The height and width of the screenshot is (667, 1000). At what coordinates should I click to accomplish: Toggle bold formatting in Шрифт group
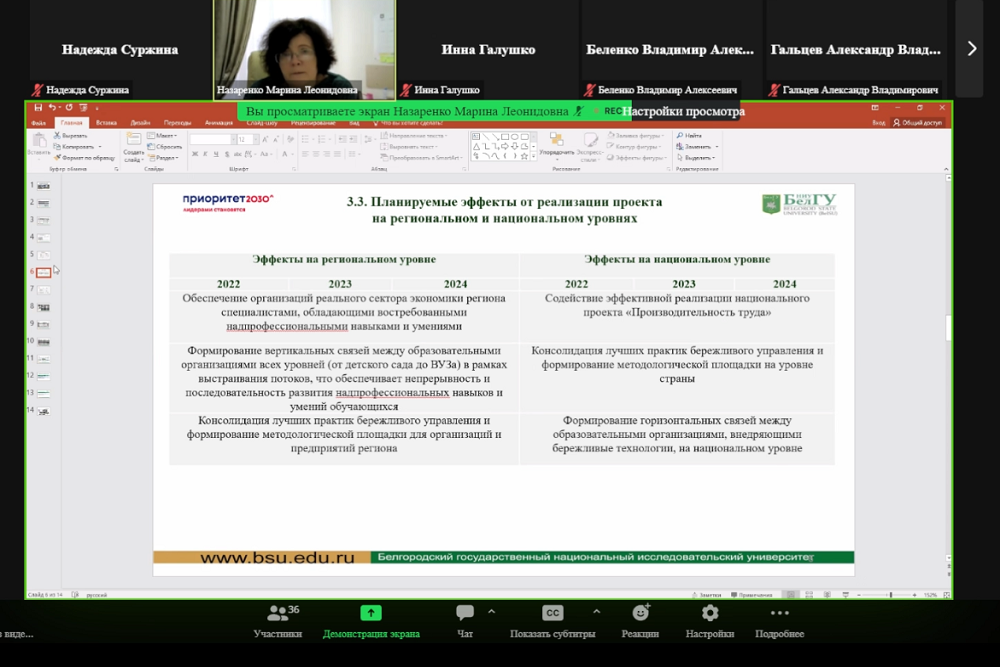pyautogui.click(x=194, y=155)
